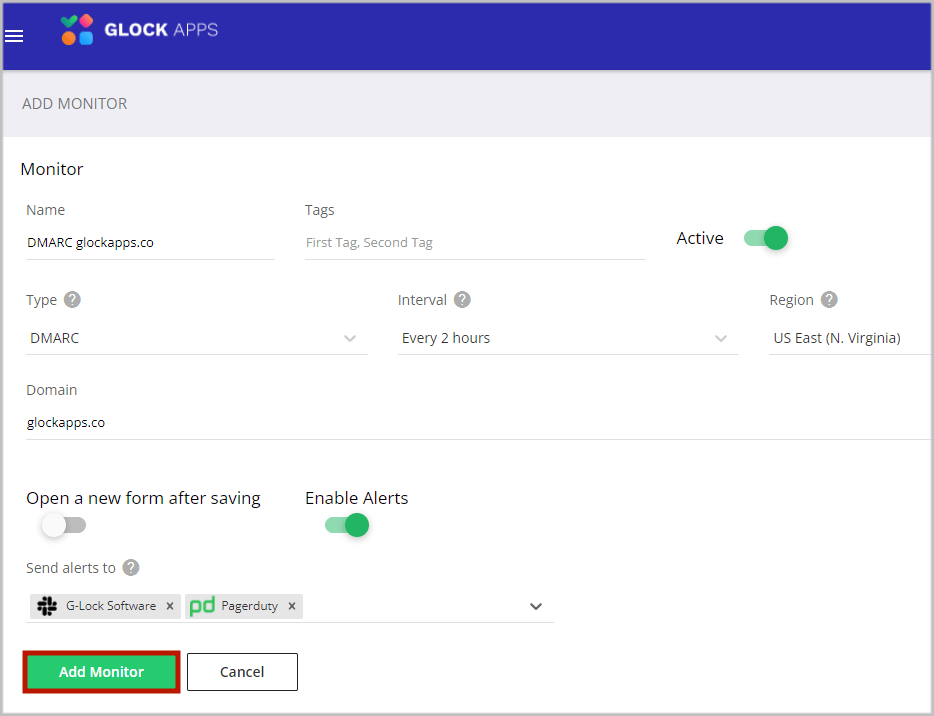
Task: Remove the G-Lock Software alert recipient
Action: click(x=170, y=606)
